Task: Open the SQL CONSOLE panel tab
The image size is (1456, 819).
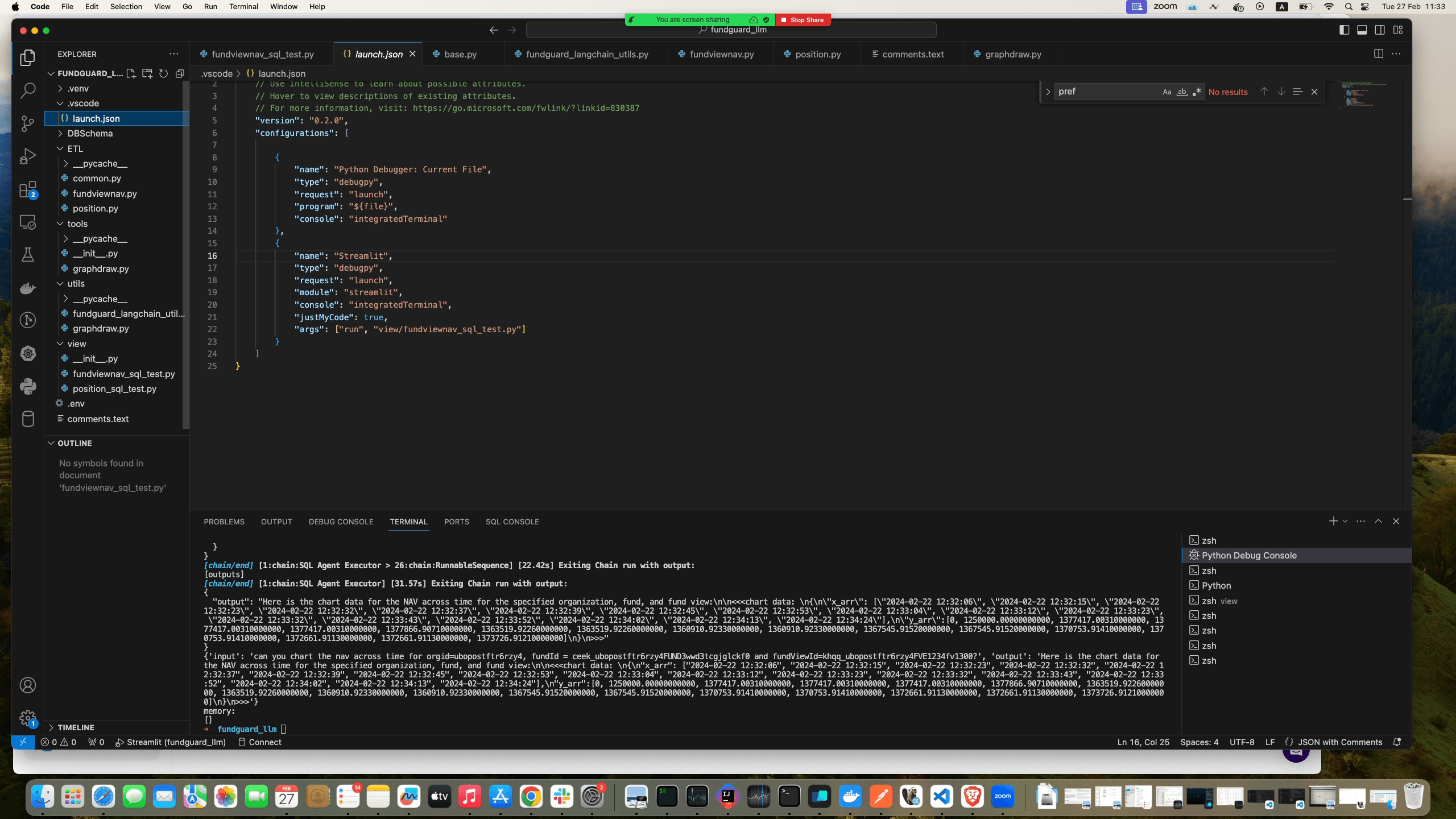Action: coord(512,522)
